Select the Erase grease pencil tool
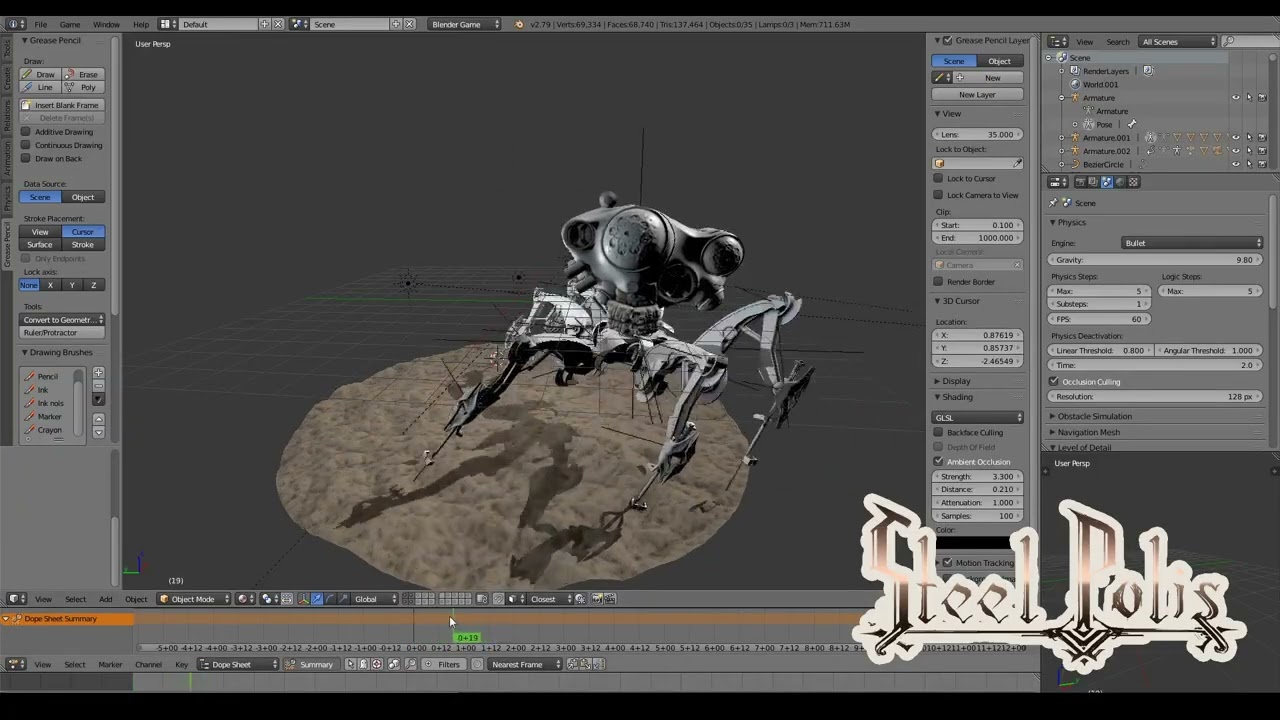Image resolution: width=1280 pixels, height=720 pixels. click(82, 74)
